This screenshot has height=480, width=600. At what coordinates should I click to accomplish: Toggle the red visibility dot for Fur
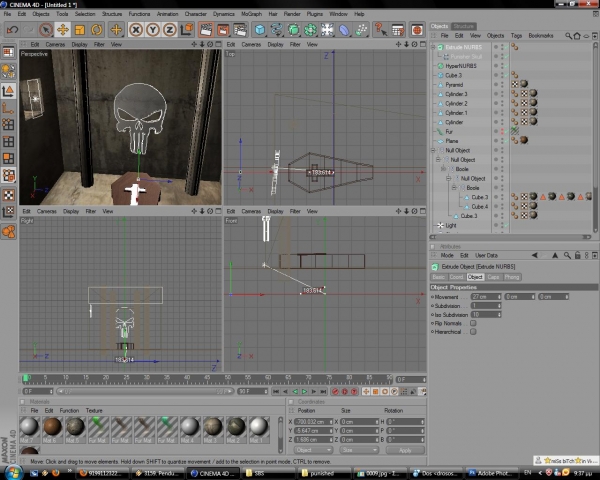[x=502, y=131]
